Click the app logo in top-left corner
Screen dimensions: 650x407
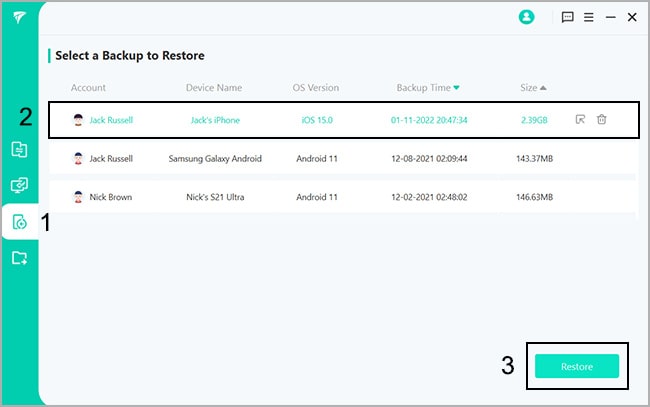pos(19,18)
